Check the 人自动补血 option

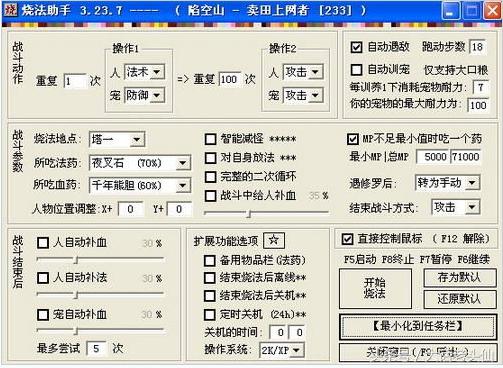[43, 243]
